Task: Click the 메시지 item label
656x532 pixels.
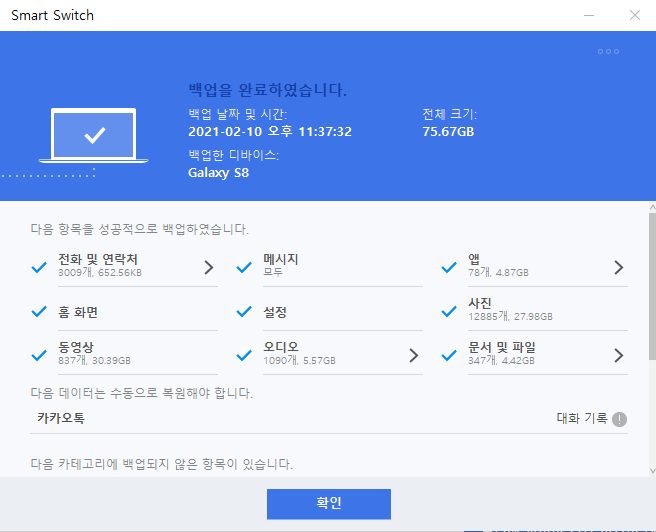Action: (280, 259)
